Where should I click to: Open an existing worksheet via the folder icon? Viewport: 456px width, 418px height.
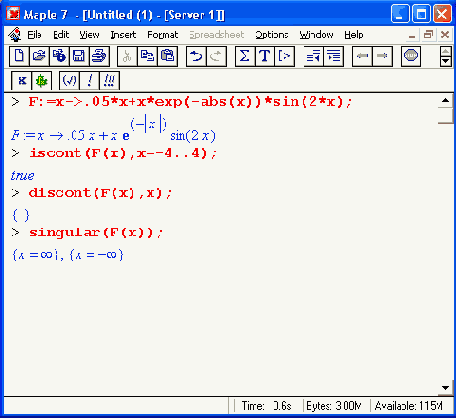coord(39,56)
